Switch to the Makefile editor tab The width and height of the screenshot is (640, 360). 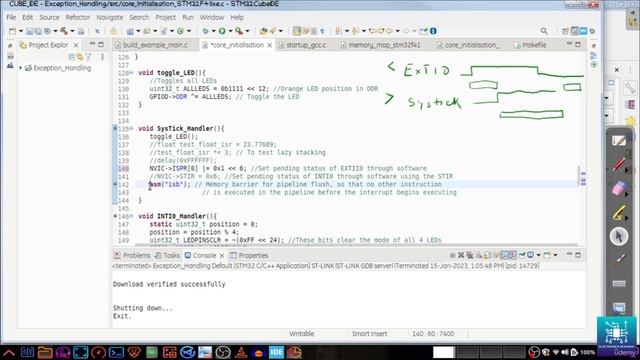(534, 45)
